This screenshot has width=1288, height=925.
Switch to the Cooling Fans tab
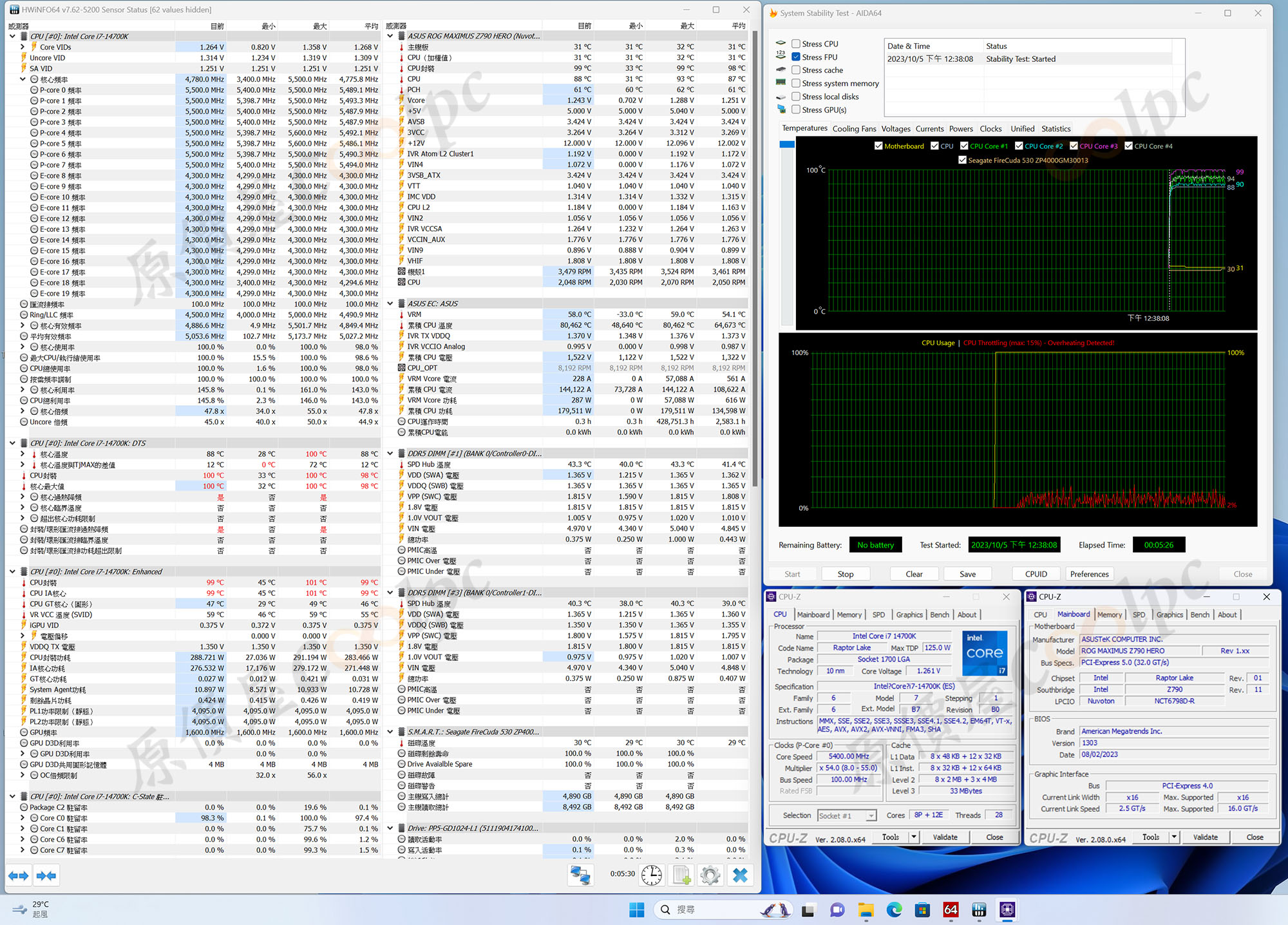click(854, 129)
